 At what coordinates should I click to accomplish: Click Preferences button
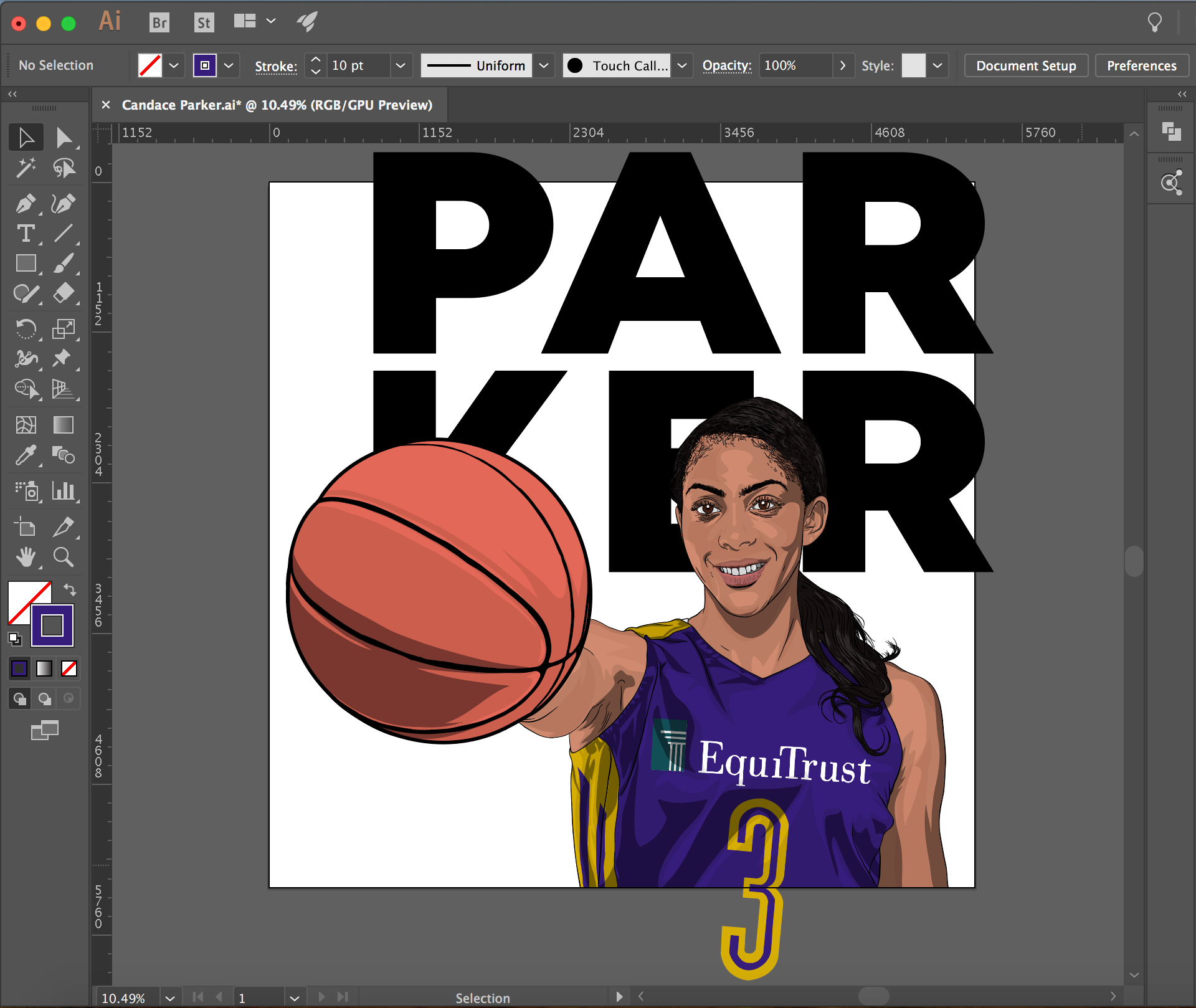[x=1142, y=65]
